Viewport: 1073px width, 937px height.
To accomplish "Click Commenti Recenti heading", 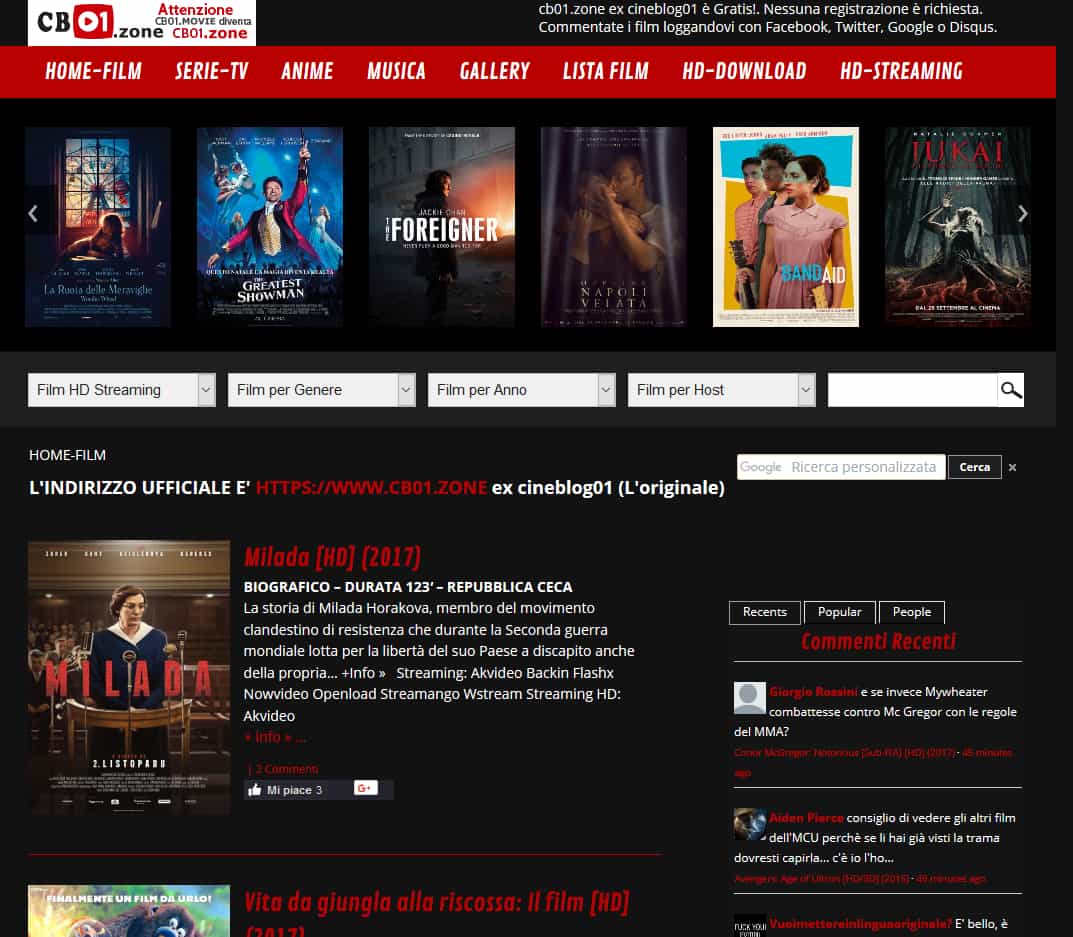I will pyautogui.click(x=878, y=641).
